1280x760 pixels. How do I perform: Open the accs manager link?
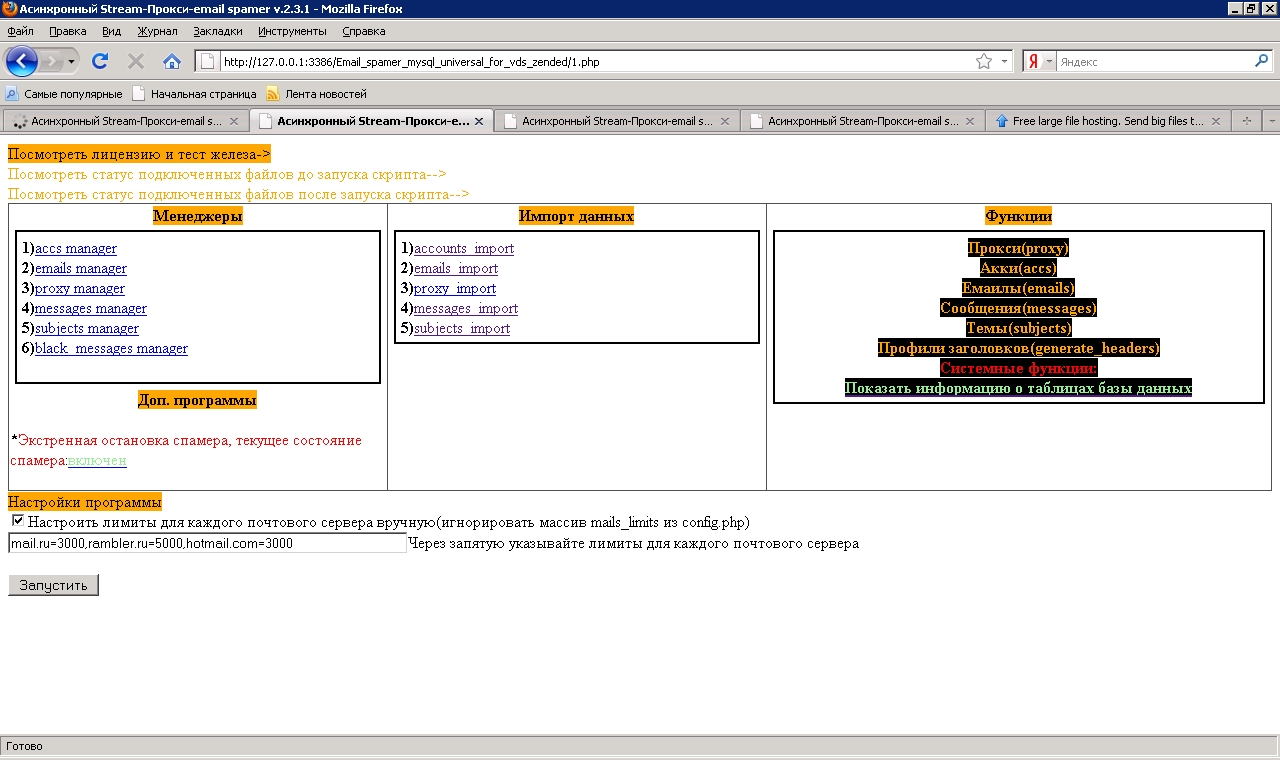76,248
